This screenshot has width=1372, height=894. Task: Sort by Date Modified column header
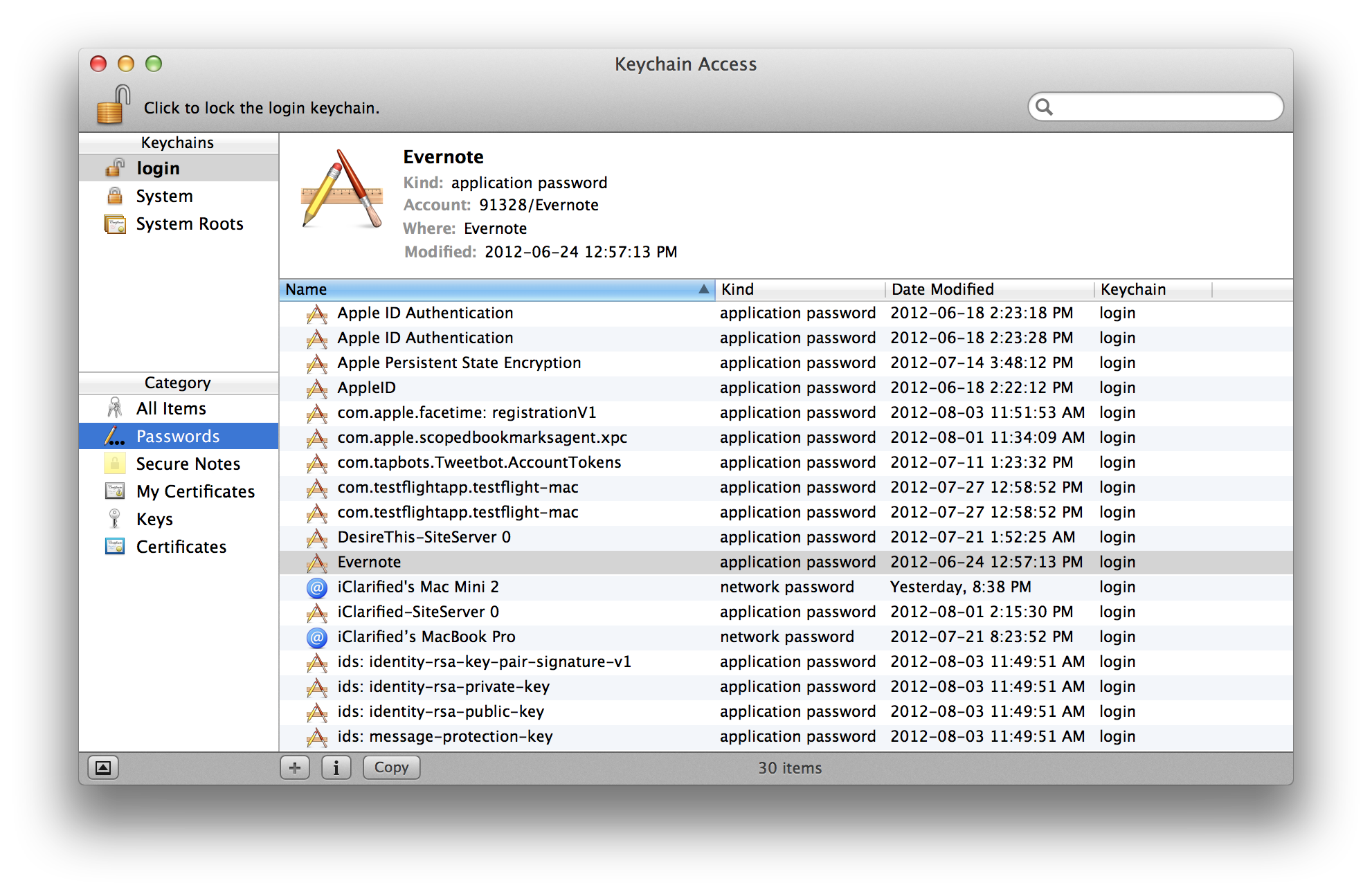pyautogui.click(x=990, y=289)
